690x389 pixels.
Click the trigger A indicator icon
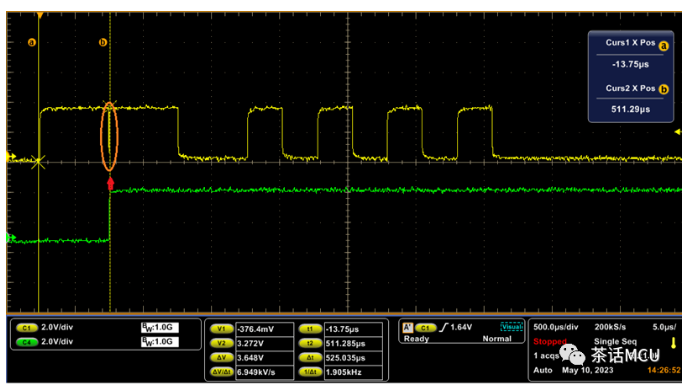click(407, 327)
